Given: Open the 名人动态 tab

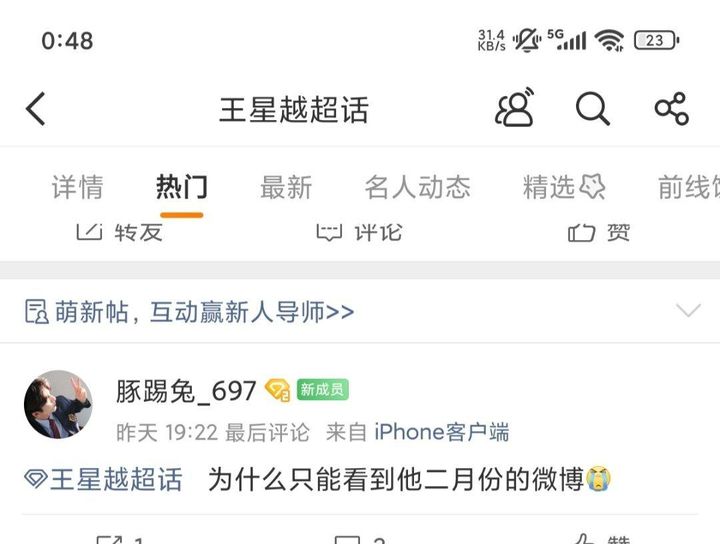Looking at the screenshot, I should 417,187.
